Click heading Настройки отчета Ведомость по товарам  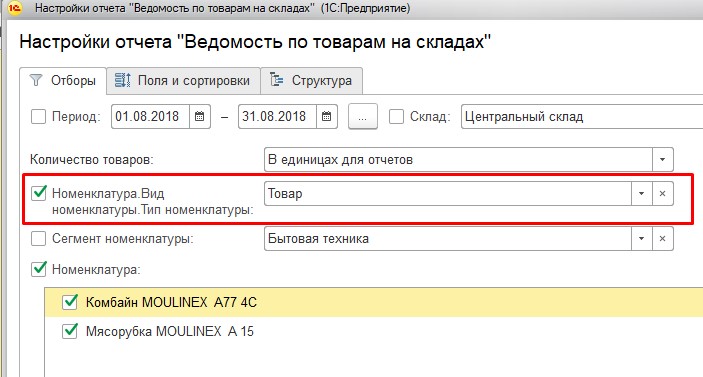pos(256,42)
